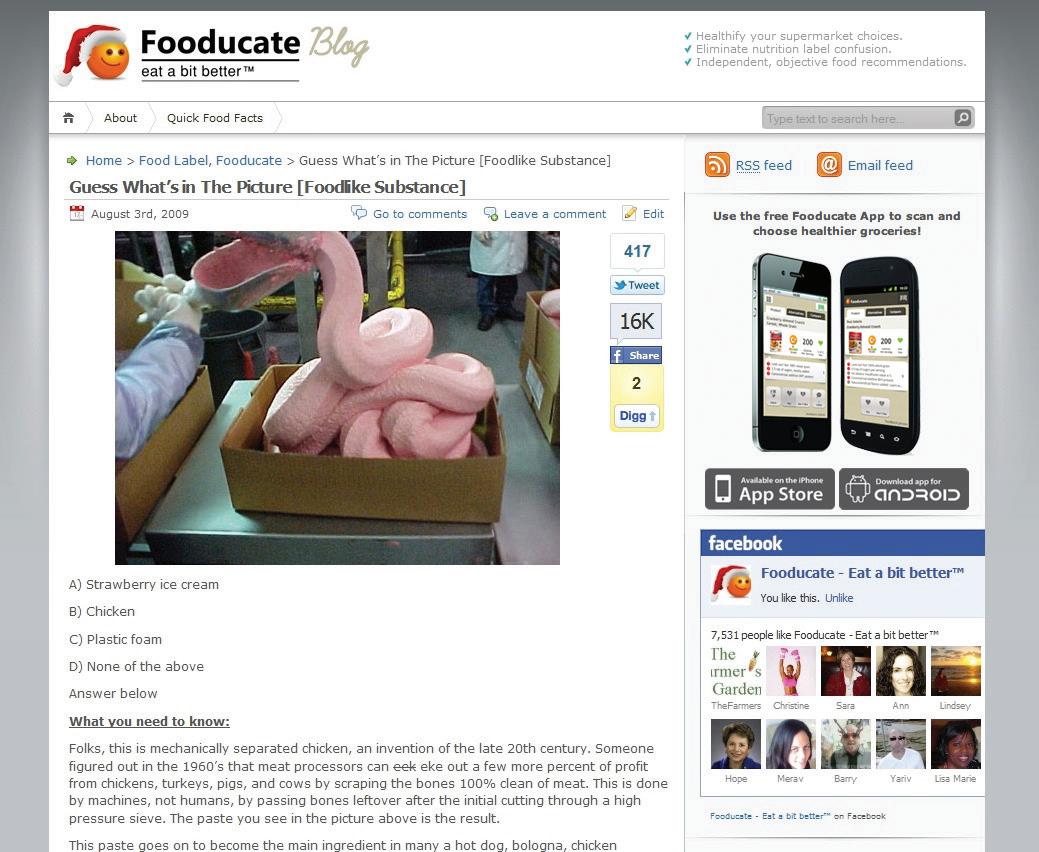Download from the iPhone App Store button
This screenshot has height=852, width=1039.
pos(769,489)
